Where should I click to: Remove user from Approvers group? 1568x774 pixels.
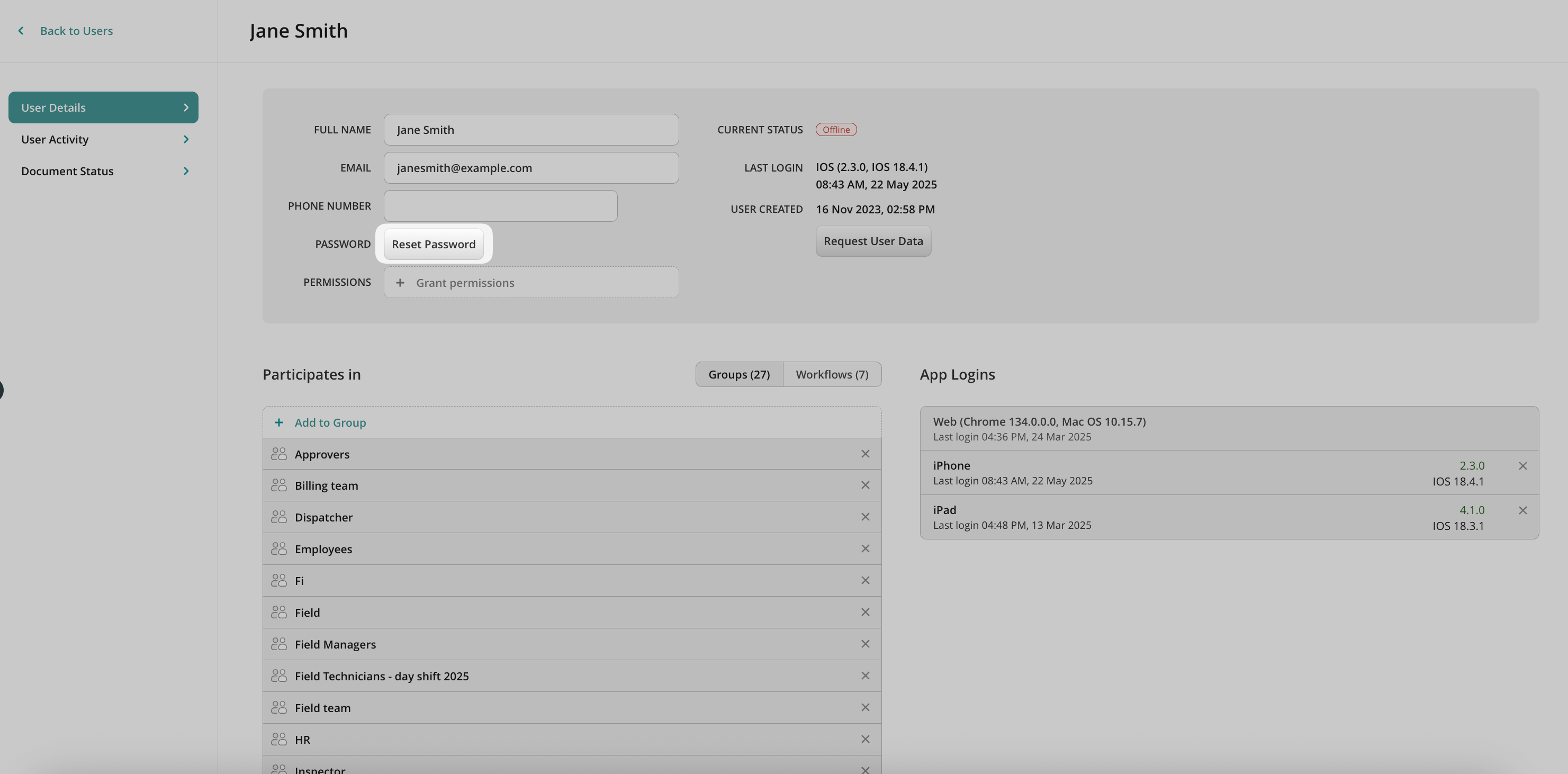click(x=865, y=454)
